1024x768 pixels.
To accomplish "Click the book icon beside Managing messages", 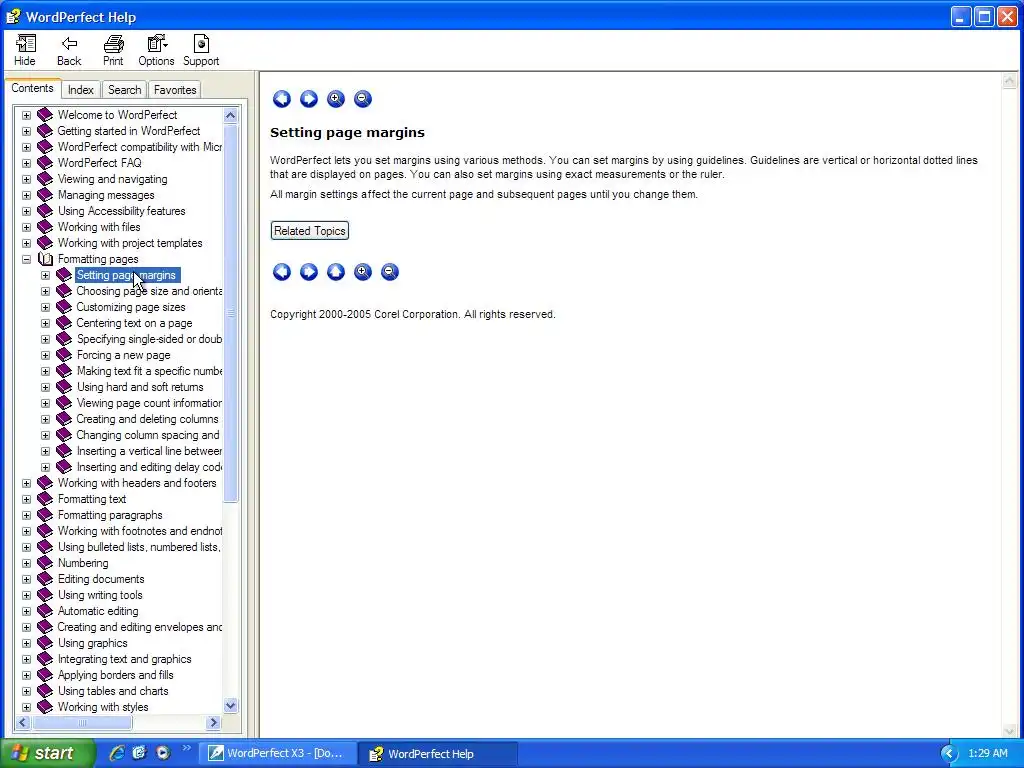I will 45,195.
